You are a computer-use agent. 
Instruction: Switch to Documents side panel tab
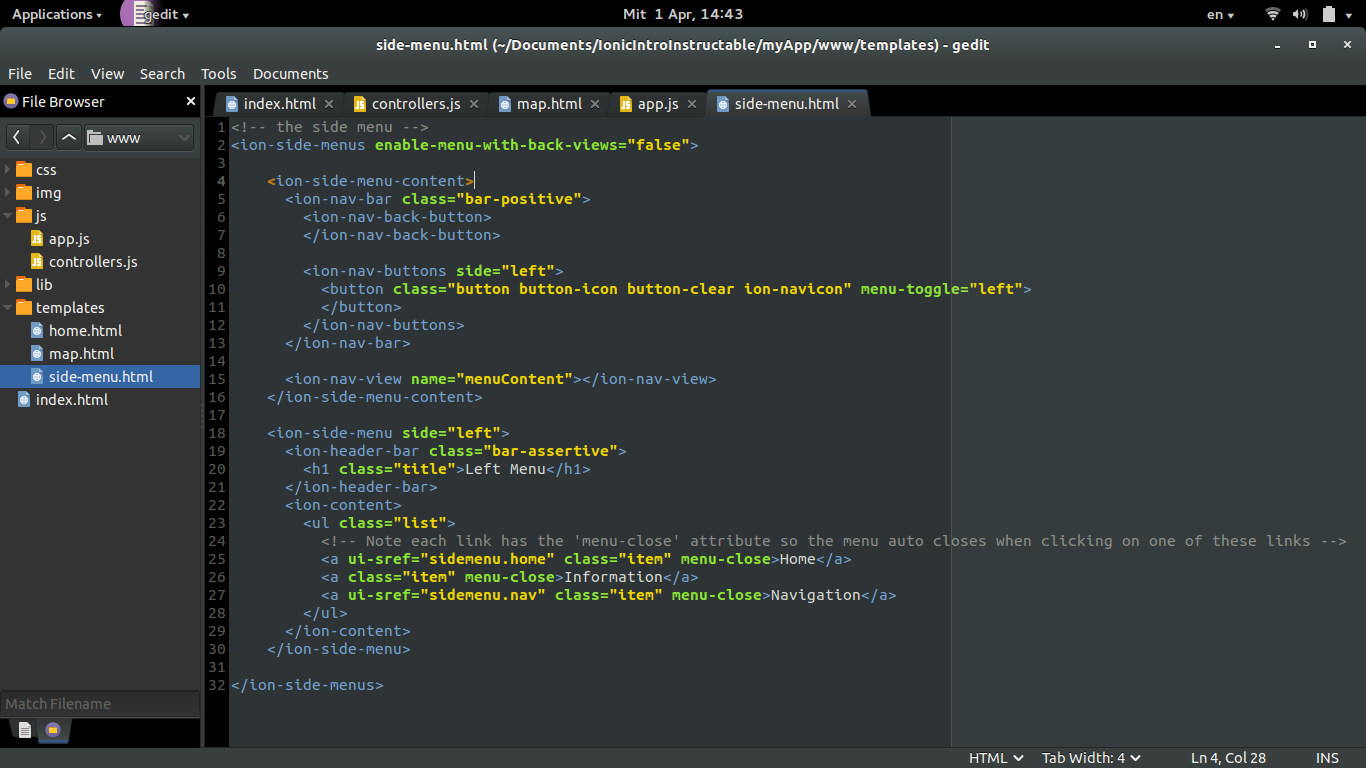click(x=25, y=730)
